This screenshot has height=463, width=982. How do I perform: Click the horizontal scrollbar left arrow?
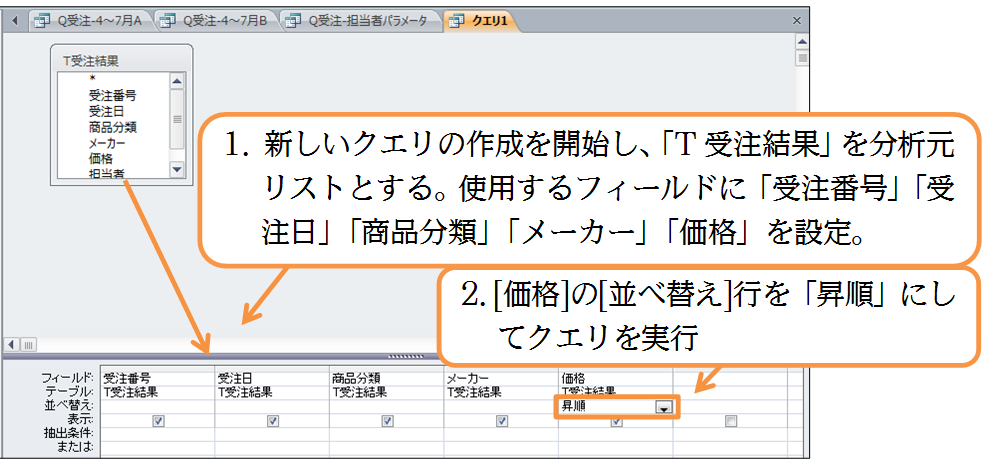point(12,344)
